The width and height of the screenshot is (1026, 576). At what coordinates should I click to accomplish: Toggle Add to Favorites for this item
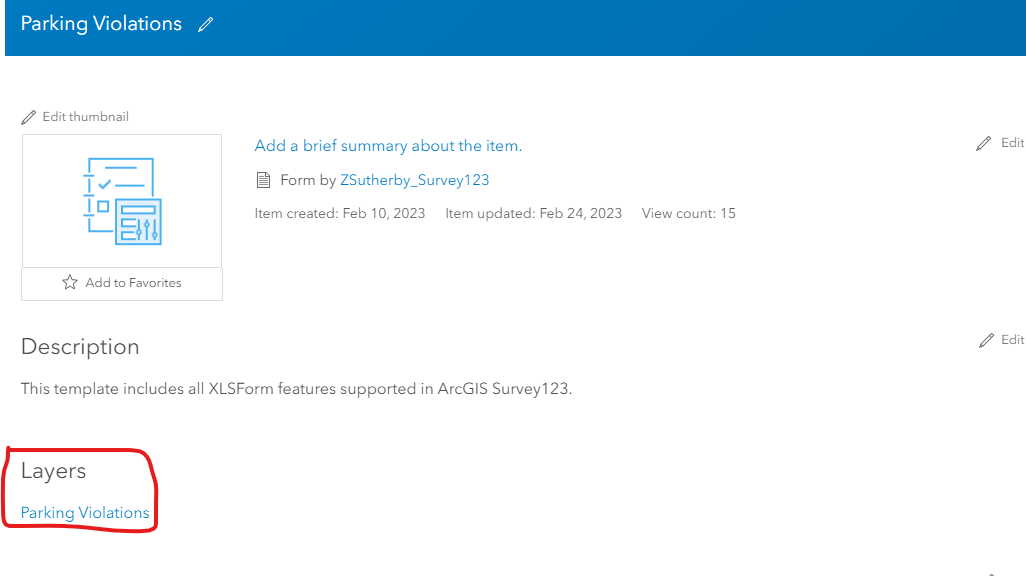point(121,283)
